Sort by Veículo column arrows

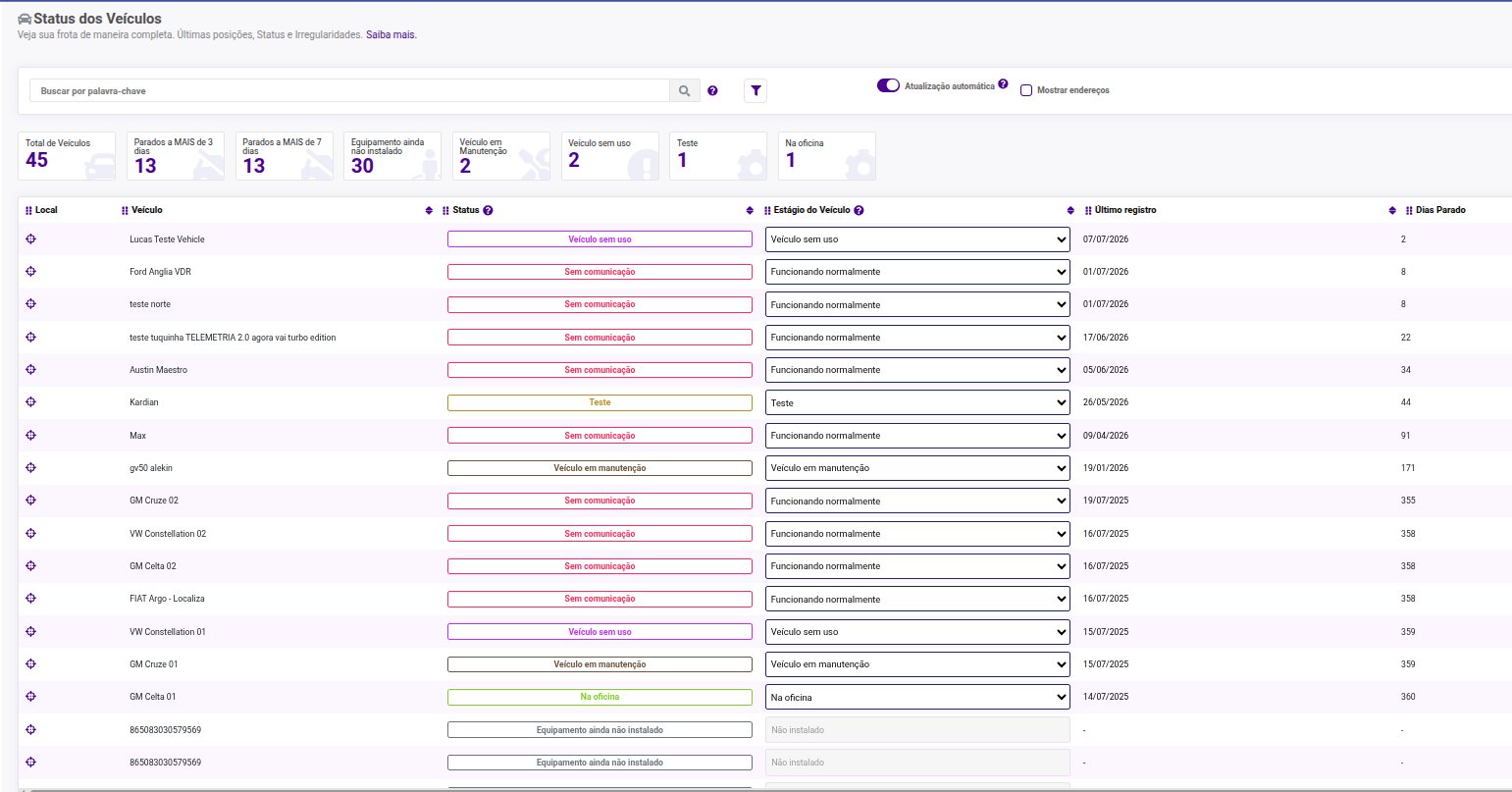tap(429, 210)
